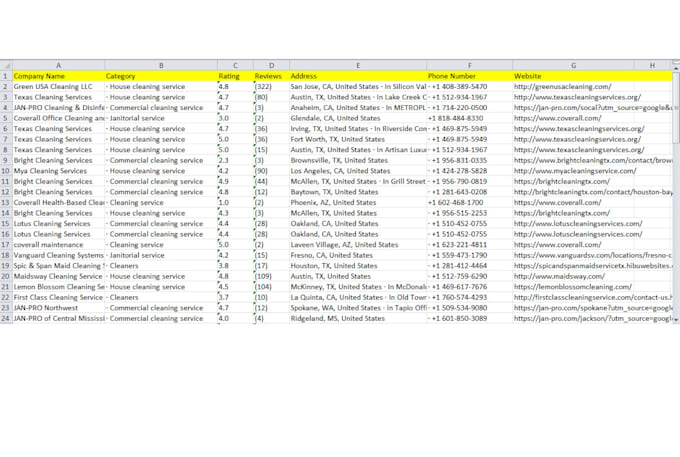
Task: Open the lemonblossomcleaning.com website link
Action: pos(573,287)
